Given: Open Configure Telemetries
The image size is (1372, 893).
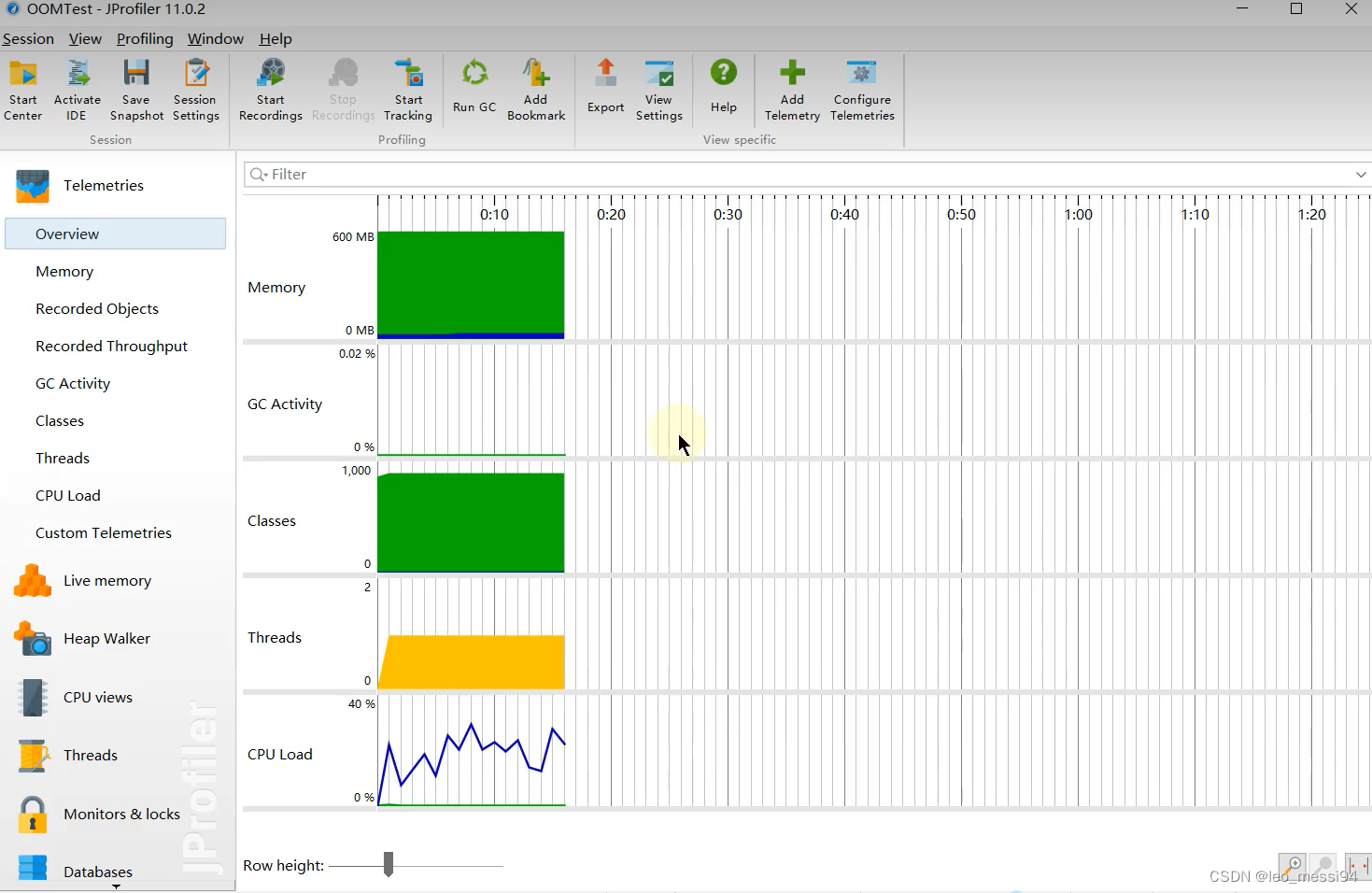Looking at the screenshot, I should click(x=862, y=91).
